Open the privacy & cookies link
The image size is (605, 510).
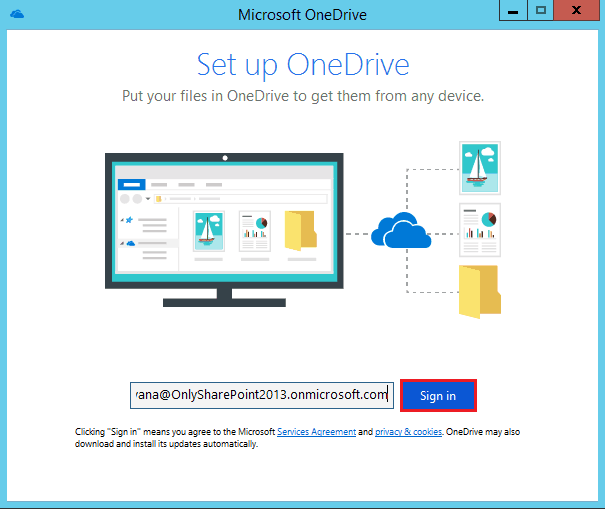point(408,432)
